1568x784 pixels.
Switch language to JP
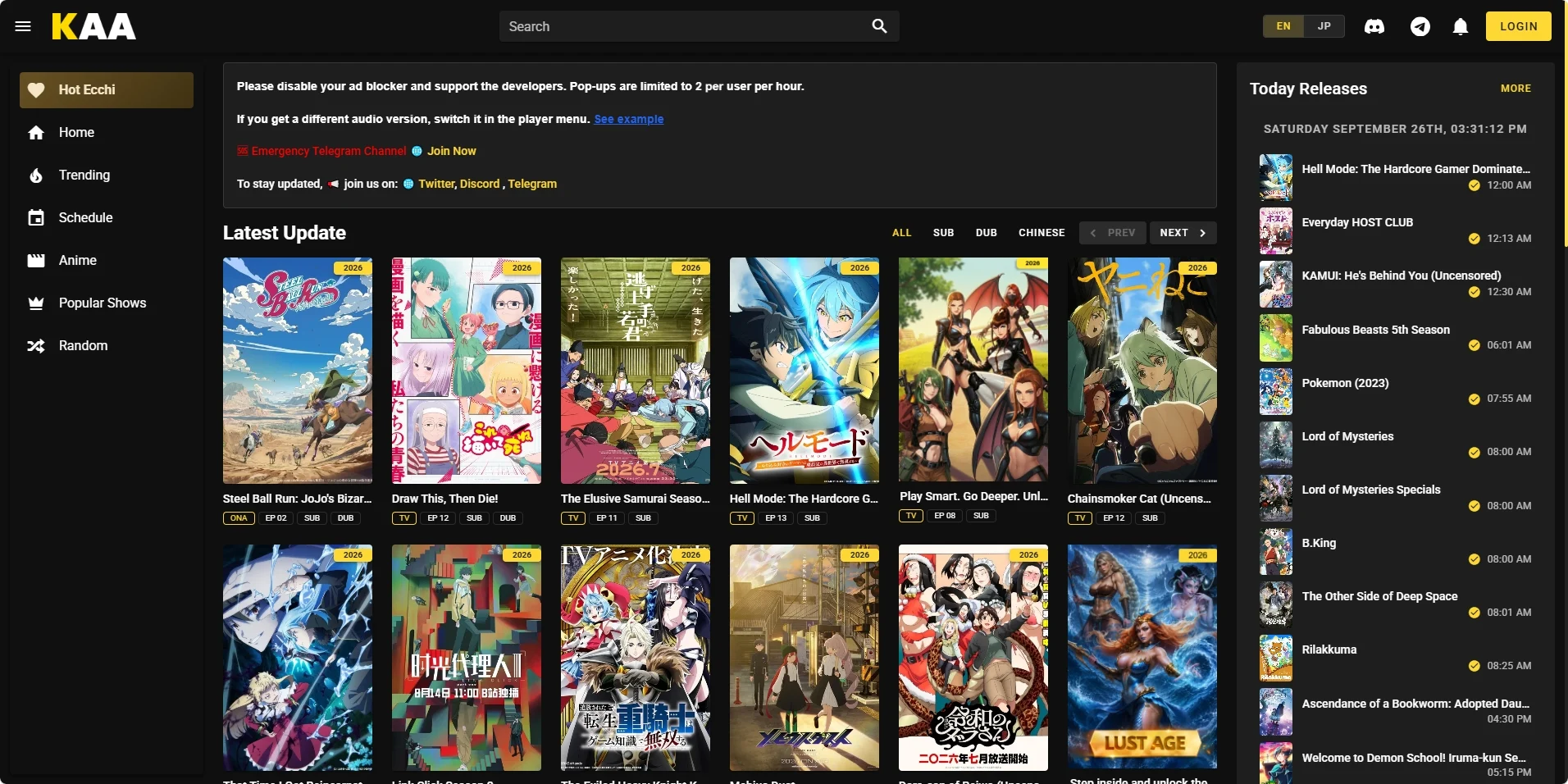click(x=1324, y=26)
